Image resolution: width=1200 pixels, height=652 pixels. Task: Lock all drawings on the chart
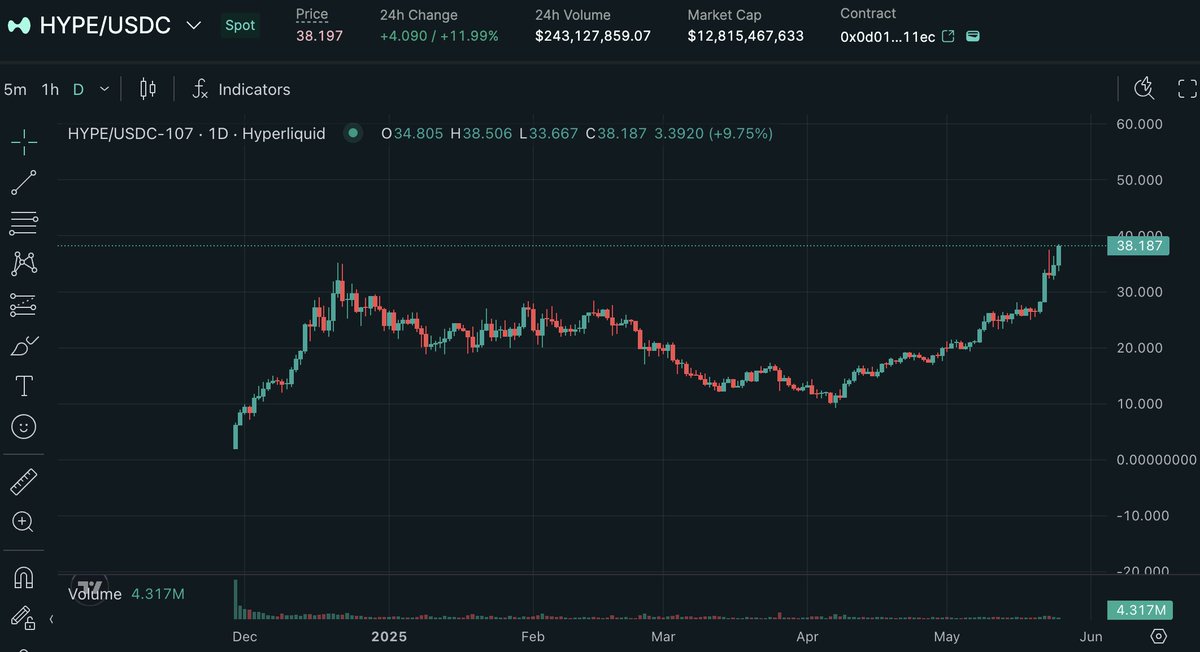click(22, 619)
